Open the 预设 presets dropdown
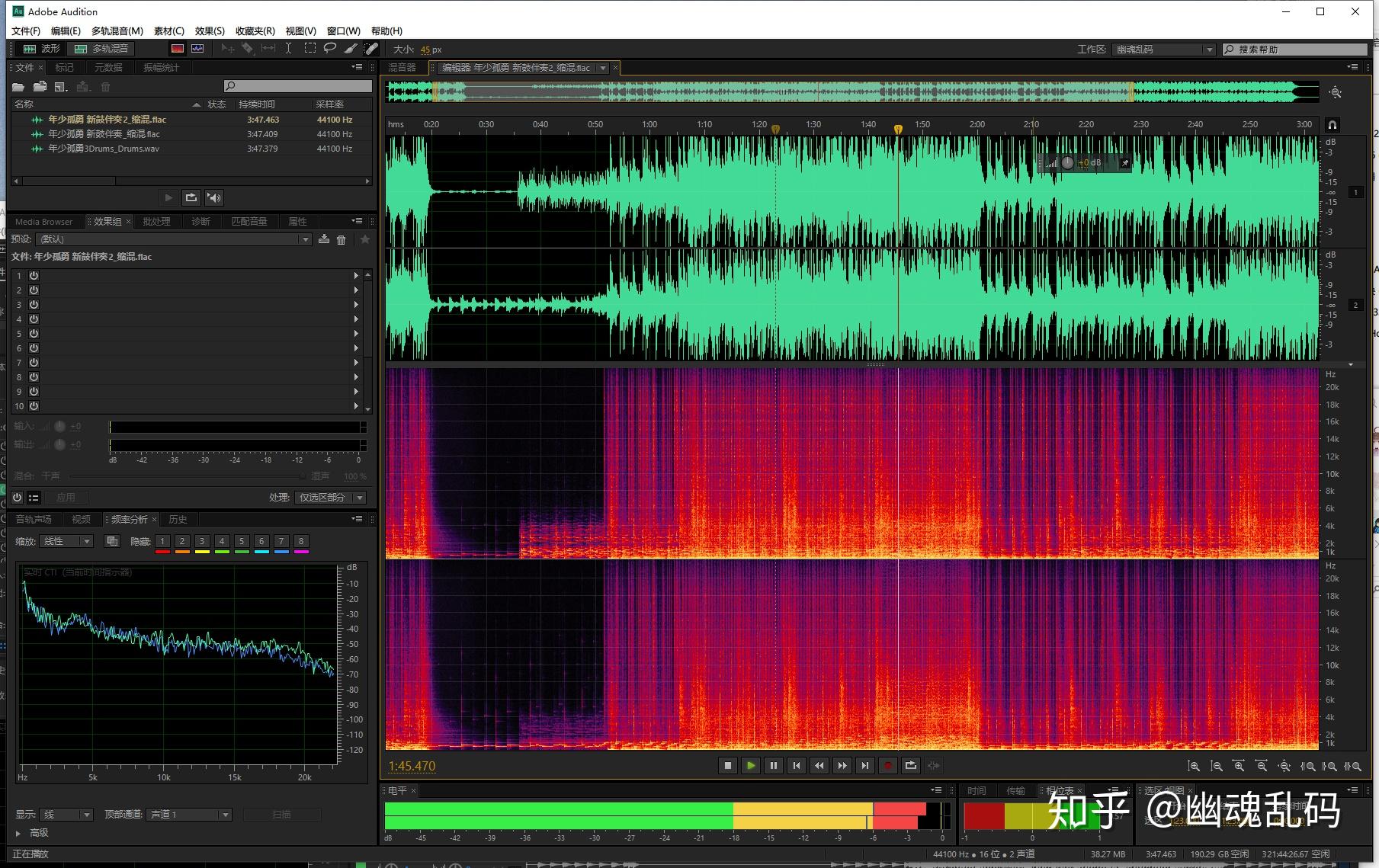This screenshot has width=1379, height=868. pyautogui.click(x=175, y=239)
